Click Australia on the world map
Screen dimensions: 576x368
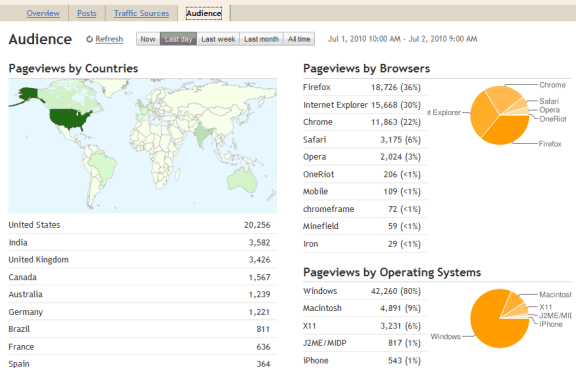pyautogui.click(x=242, y=179)
